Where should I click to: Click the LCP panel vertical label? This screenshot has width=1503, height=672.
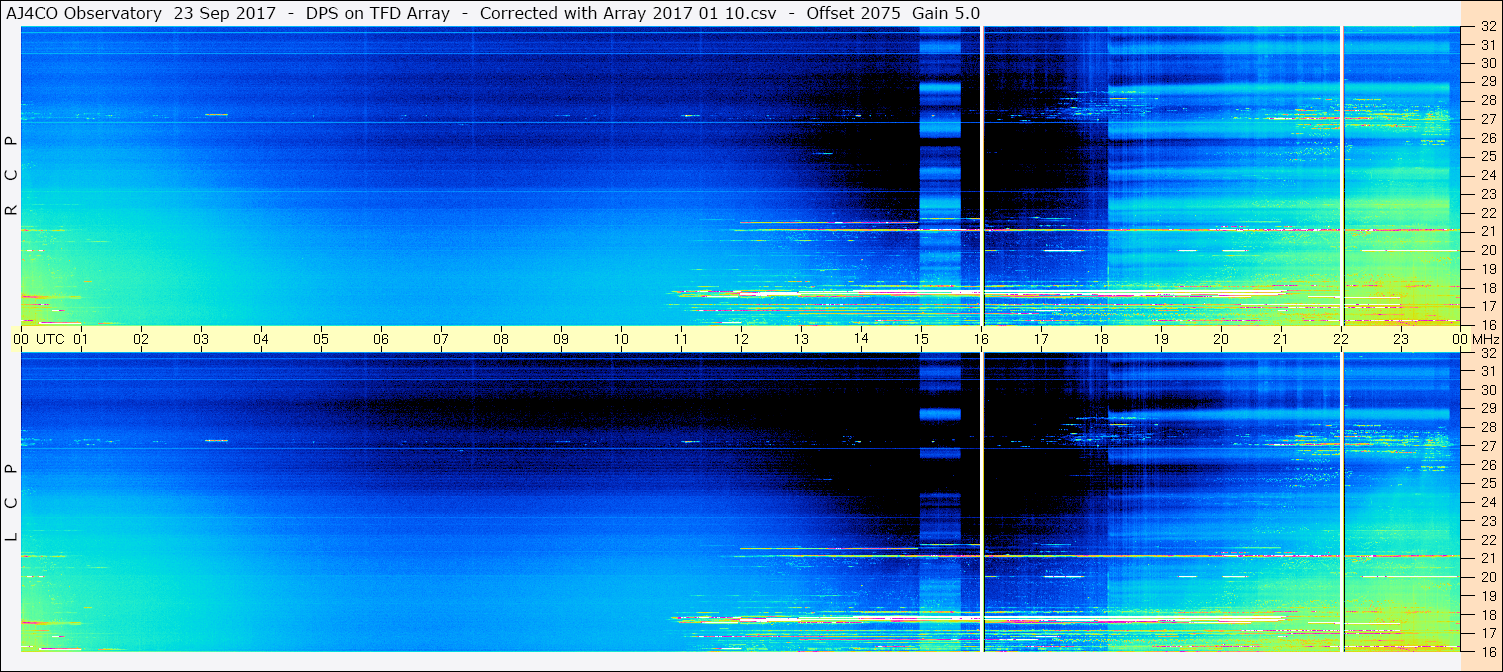tap(12, 503)
